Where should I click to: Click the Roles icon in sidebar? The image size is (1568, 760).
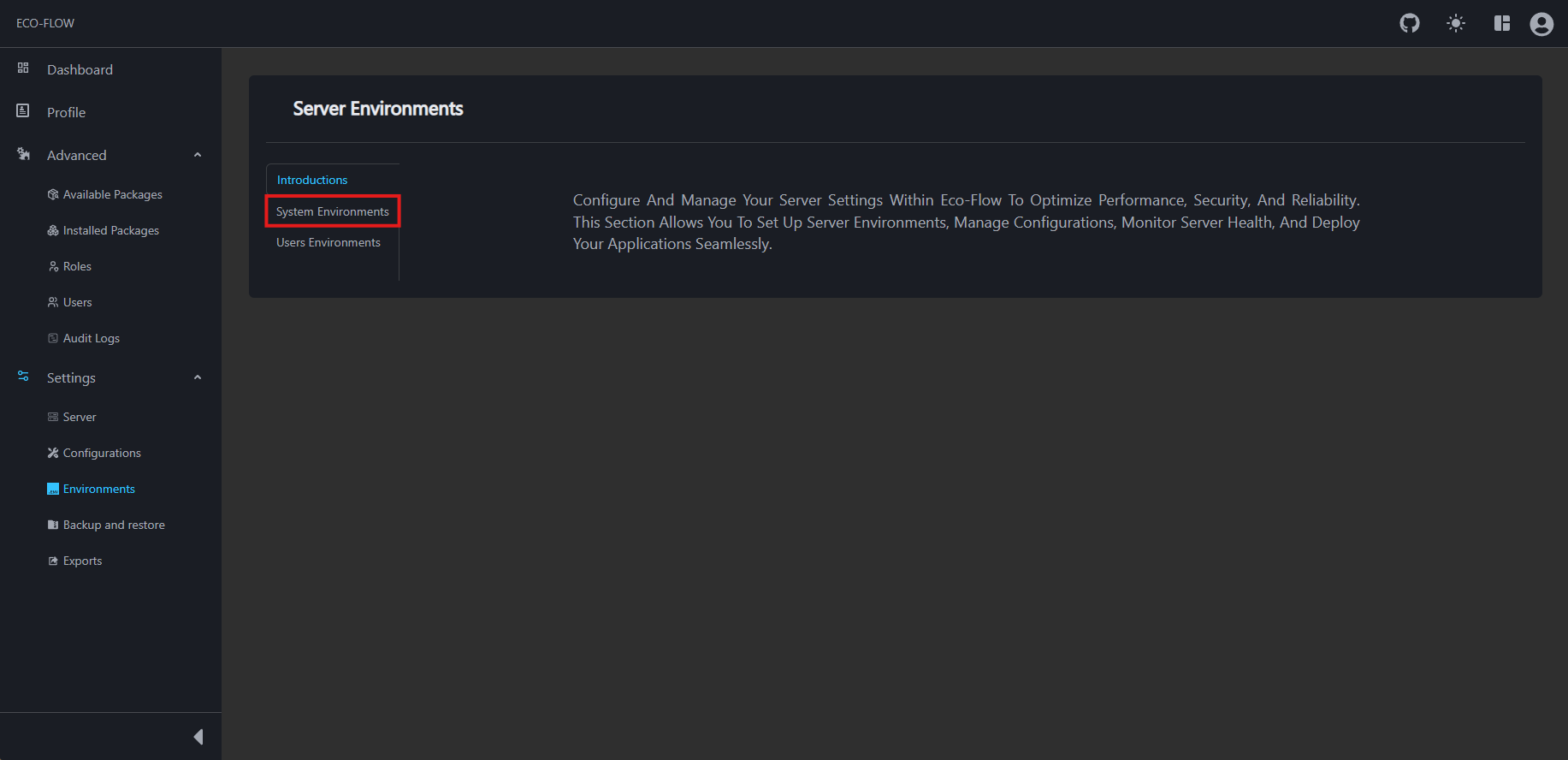tap(53, 266)
